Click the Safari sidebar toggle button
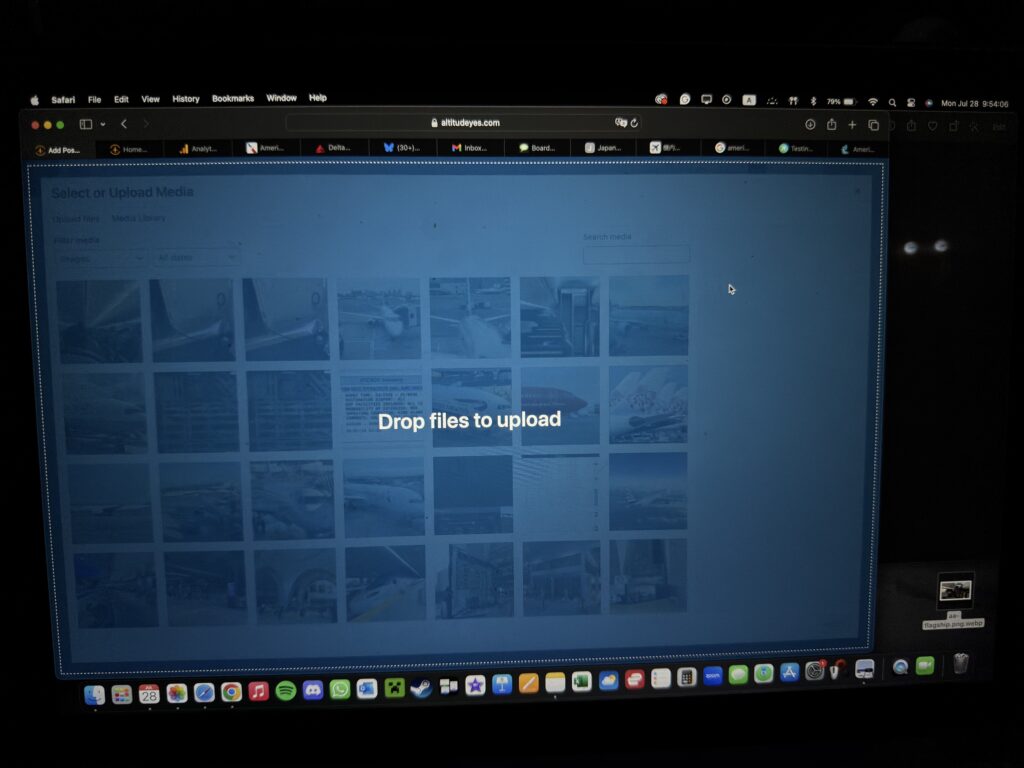Image resolution: width=1024 pixels, height=768 pixels. (86, 124)
